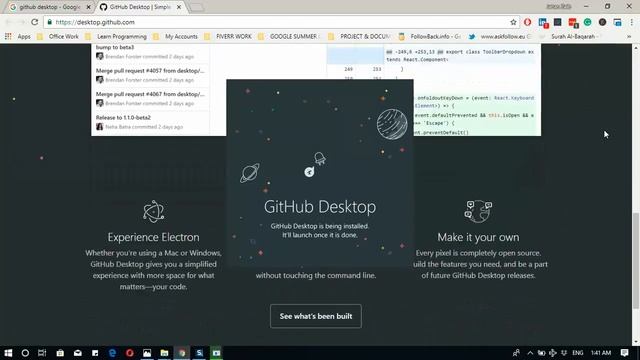This screenshot has height=360, width=640.
Task: Expand the overflow bookmarks chevron
Action: pos(629,36)
